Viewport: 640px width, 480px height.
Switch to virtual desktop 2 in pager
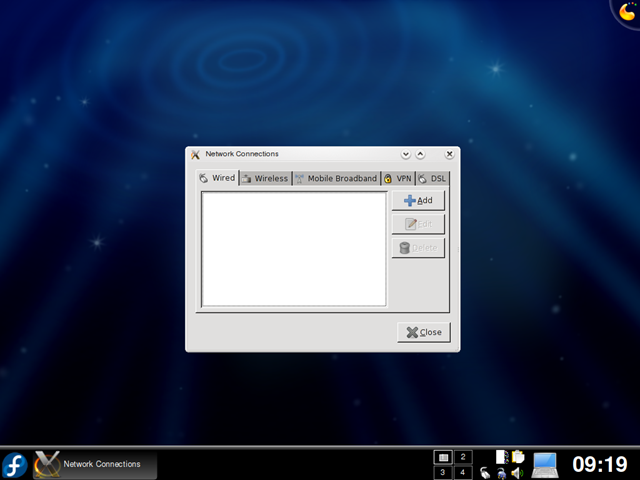[x=463, y=457]
